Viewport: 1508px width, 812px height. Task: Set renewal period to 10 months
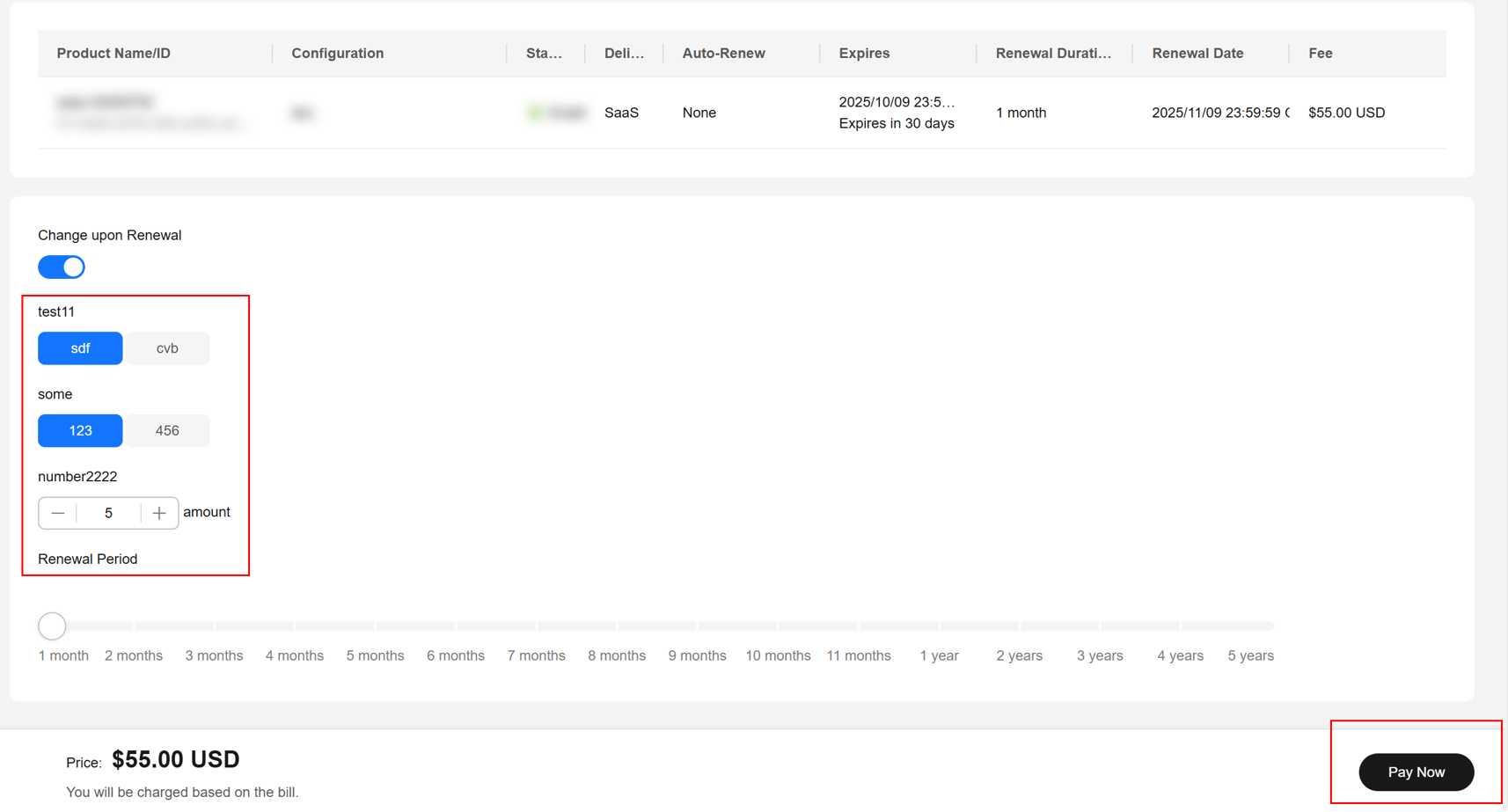point(778,655)
